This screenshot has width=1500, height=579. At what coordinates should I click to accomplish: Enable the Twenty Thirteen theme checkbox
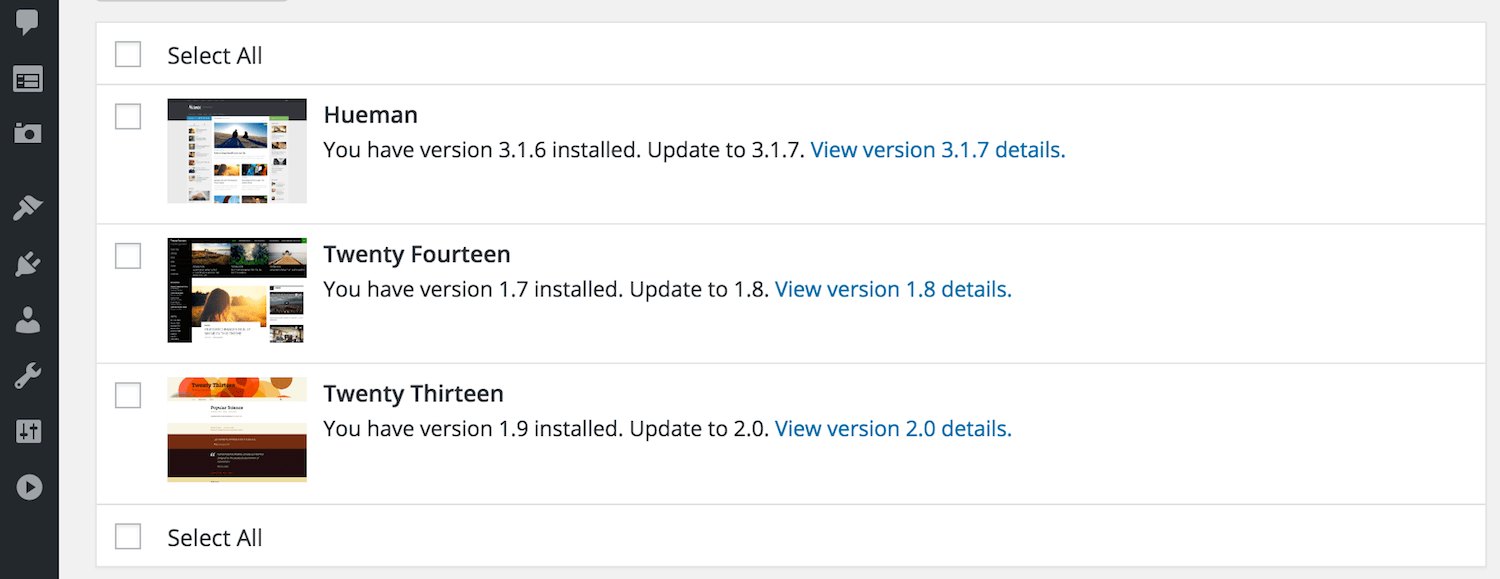[x=128, y=395]
